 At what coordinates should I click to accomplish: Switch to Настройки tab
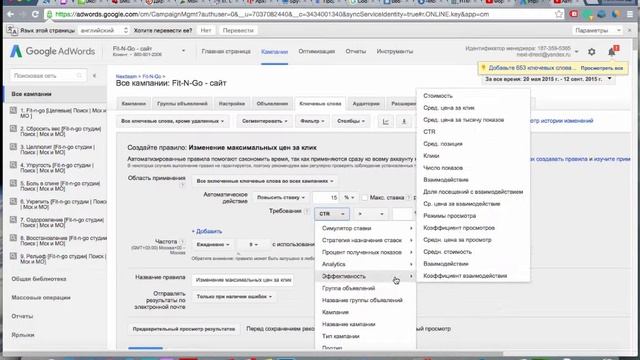[x=231, y=104]
